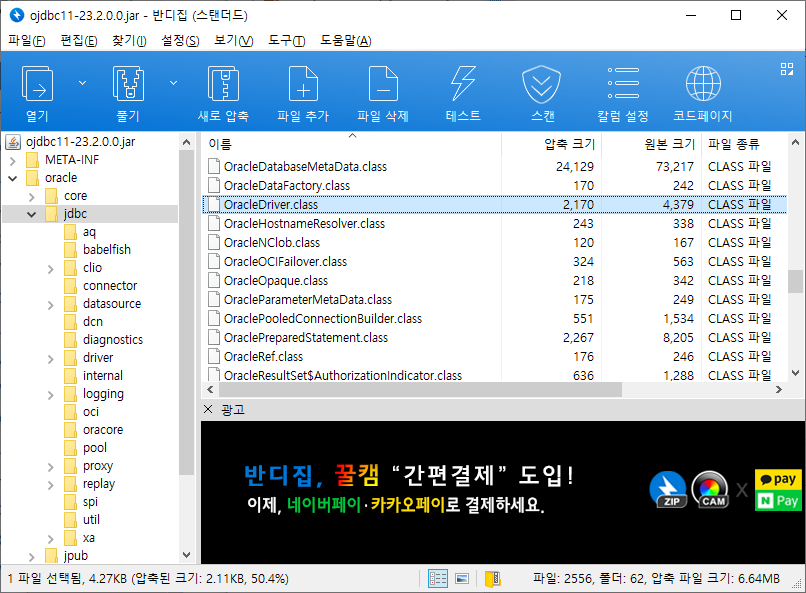This screenshot has height=593, width=806.
Task: Select the oracore folder in tree
Action: [x=103, y=430]
